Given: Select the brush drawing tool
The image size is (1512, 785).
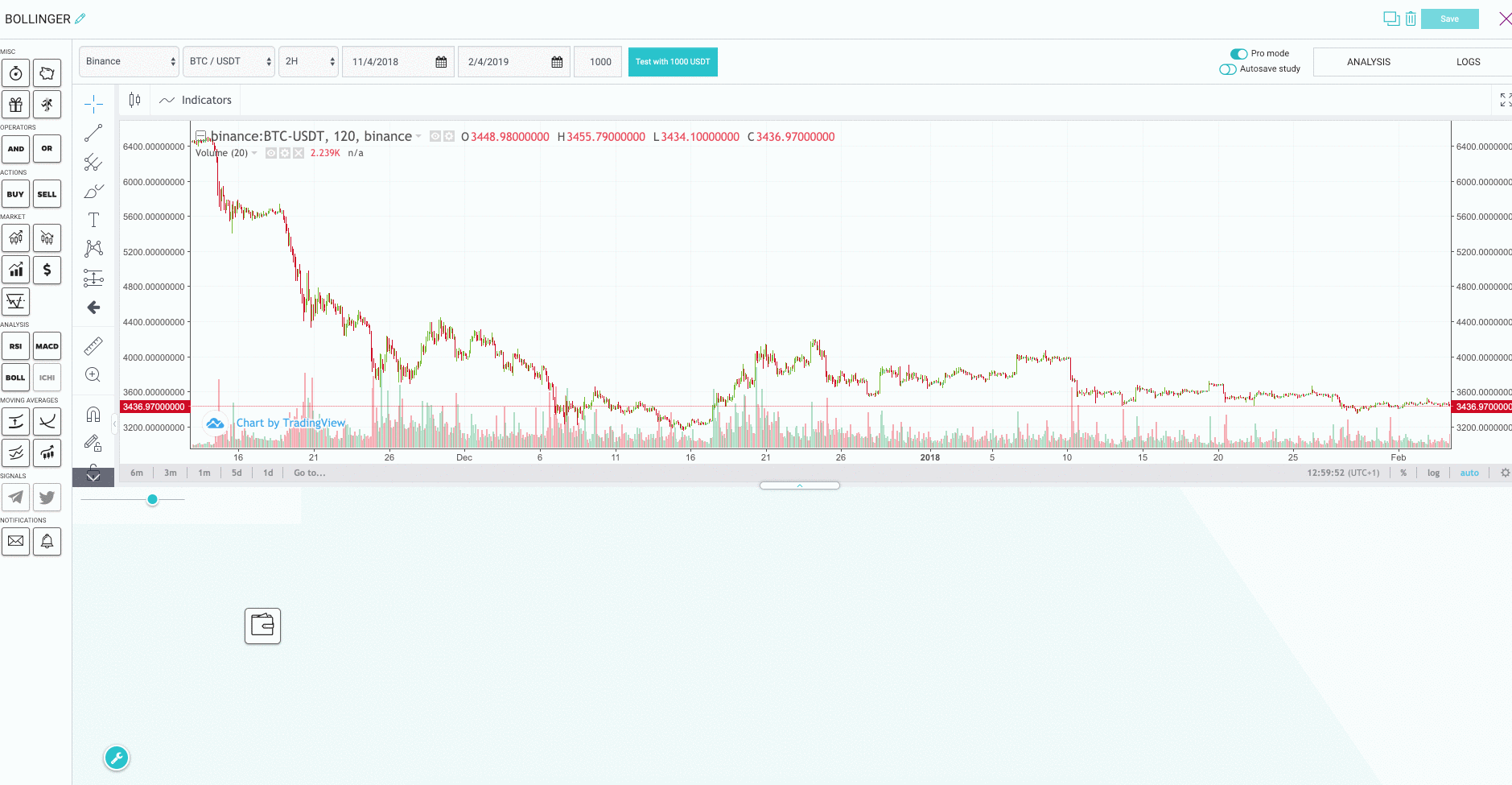Looking at the screenshot, I should coord(93,192).
